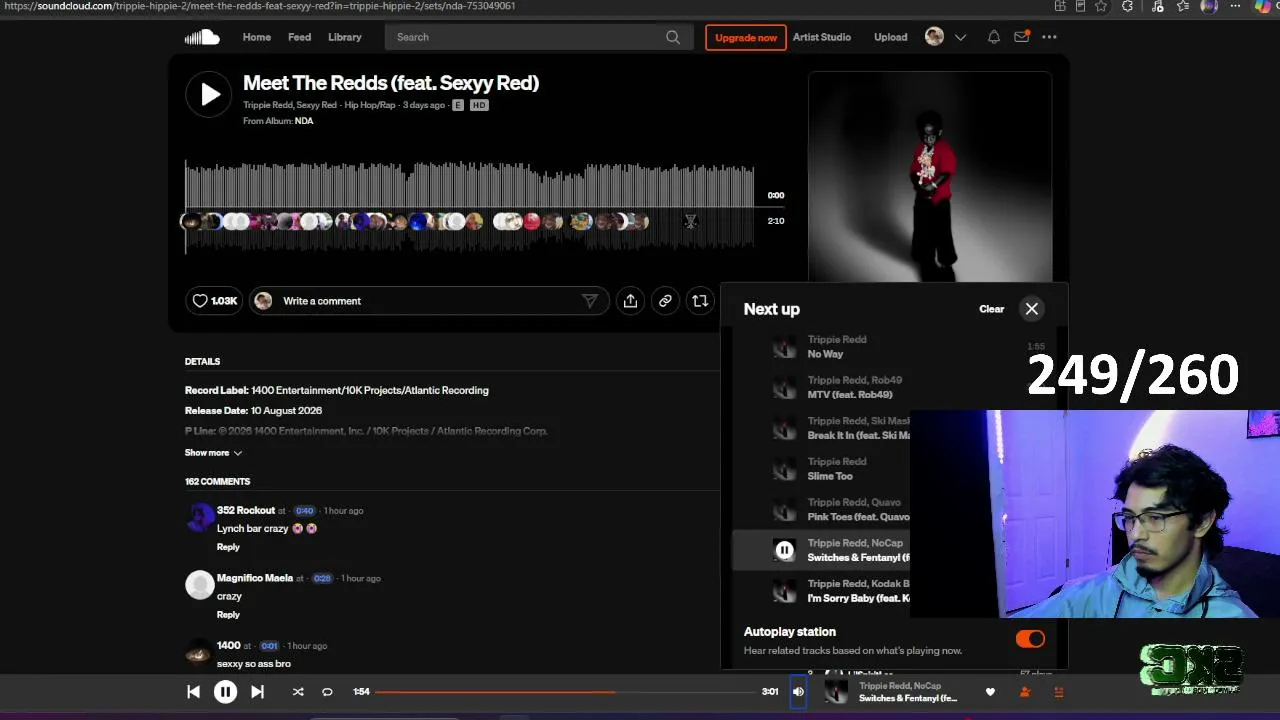This screenshot has width=1280, height=720.
Task: Clear the Next up queue
Action: click(x=992, y=309)
